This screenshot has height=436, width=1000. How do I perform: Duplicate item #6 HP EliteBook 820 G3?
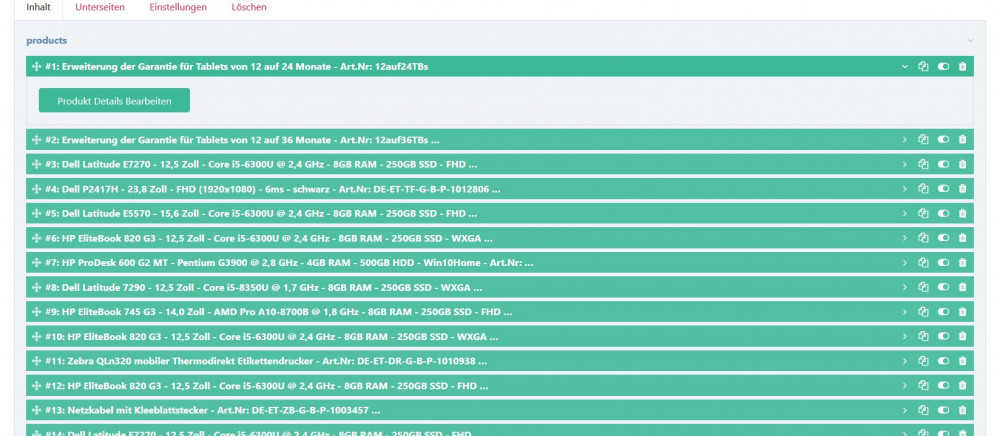point(923,238)
